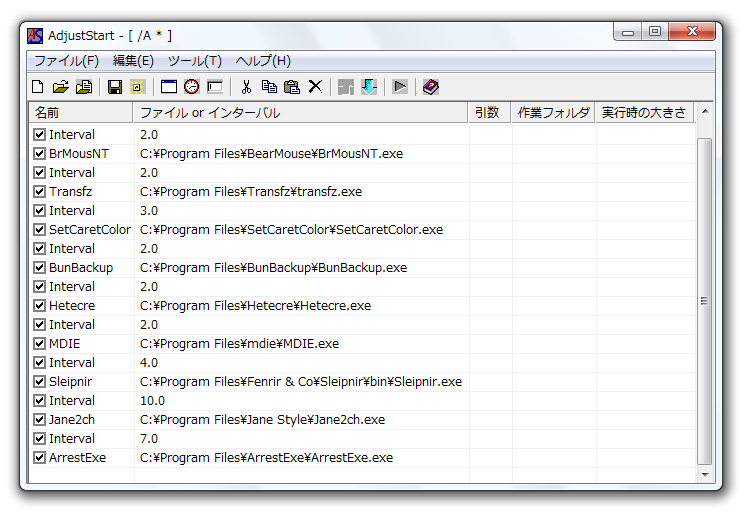This screenshot has height=514, width=746.
Task: Toggle the SetCaretColor checkbox
Action: (39, 230)
